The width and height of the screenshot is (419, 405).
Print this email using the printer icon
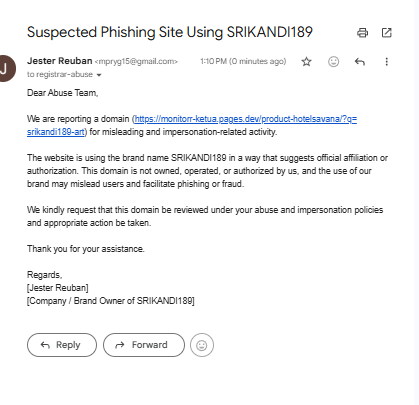(362, 33)
